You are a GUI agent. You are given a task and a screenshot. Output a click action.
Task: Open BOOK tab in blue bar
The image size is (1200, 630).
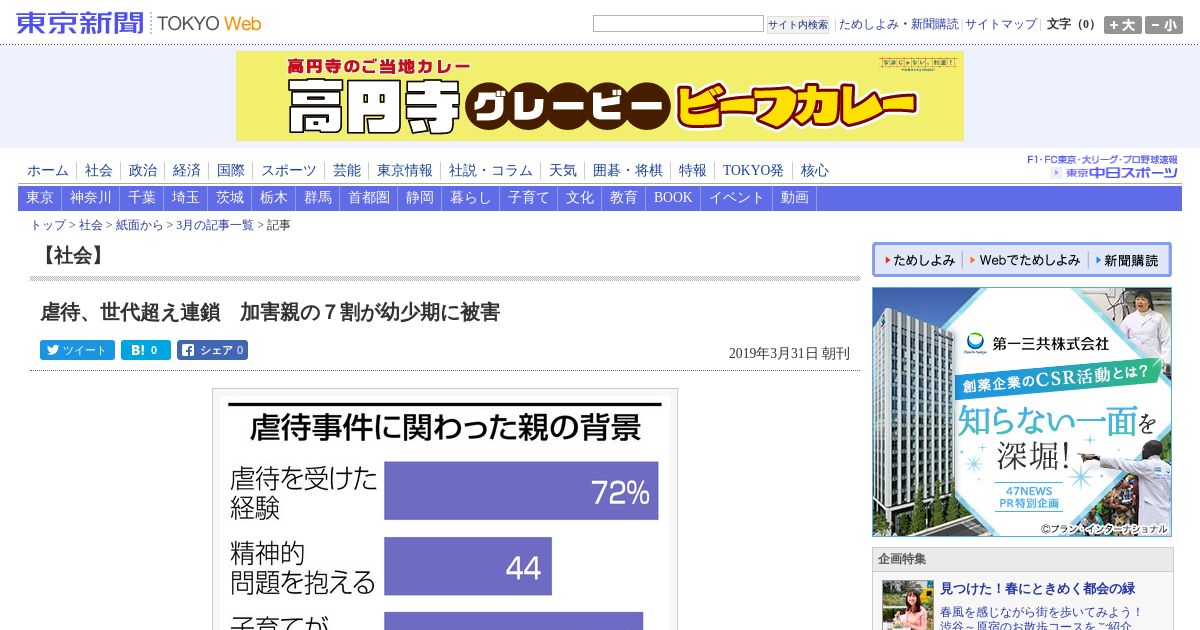(x=673, y=198)
